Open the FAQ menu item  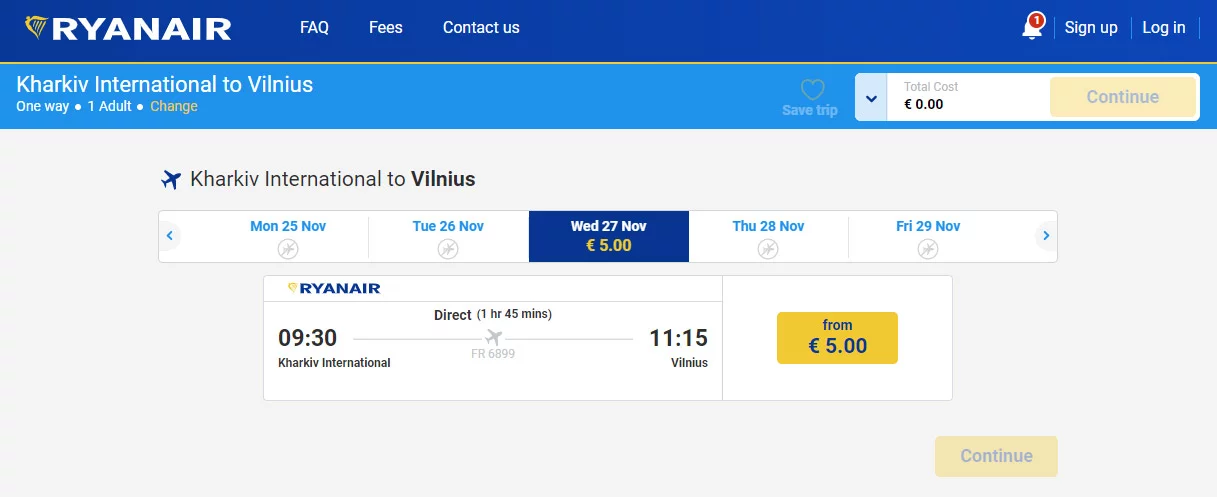314,28
